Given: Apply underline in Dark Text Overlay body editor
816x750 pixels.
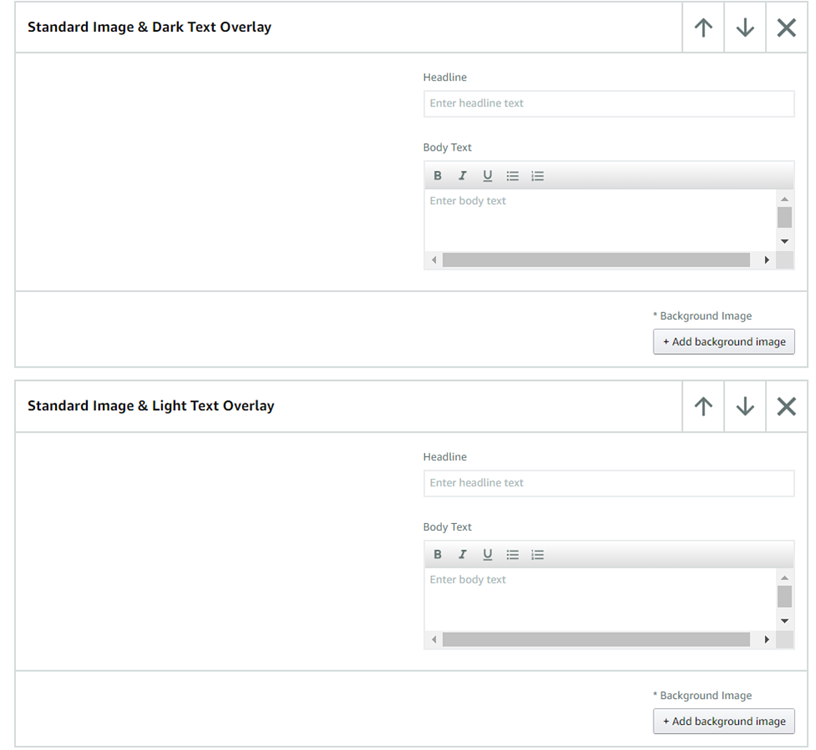Looking at the screenshot, I should (x=487, y=175).
